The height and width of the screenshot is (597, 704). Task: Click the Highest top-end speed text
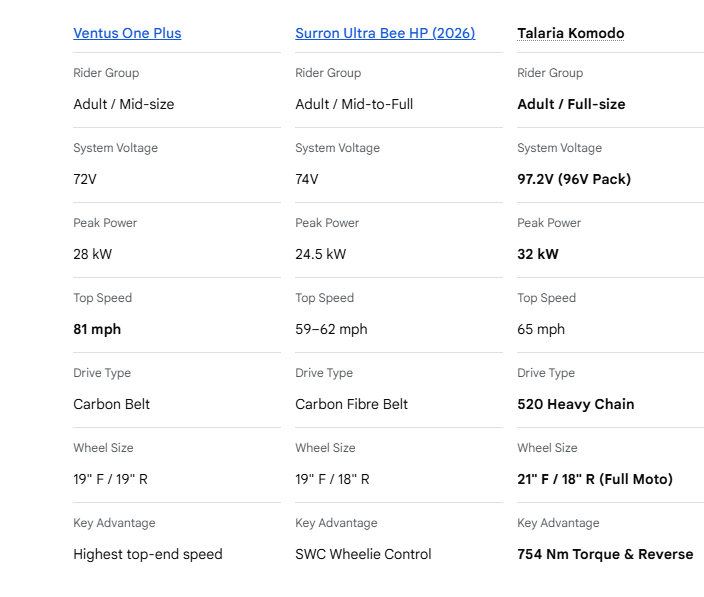click(x=148, y=554)
